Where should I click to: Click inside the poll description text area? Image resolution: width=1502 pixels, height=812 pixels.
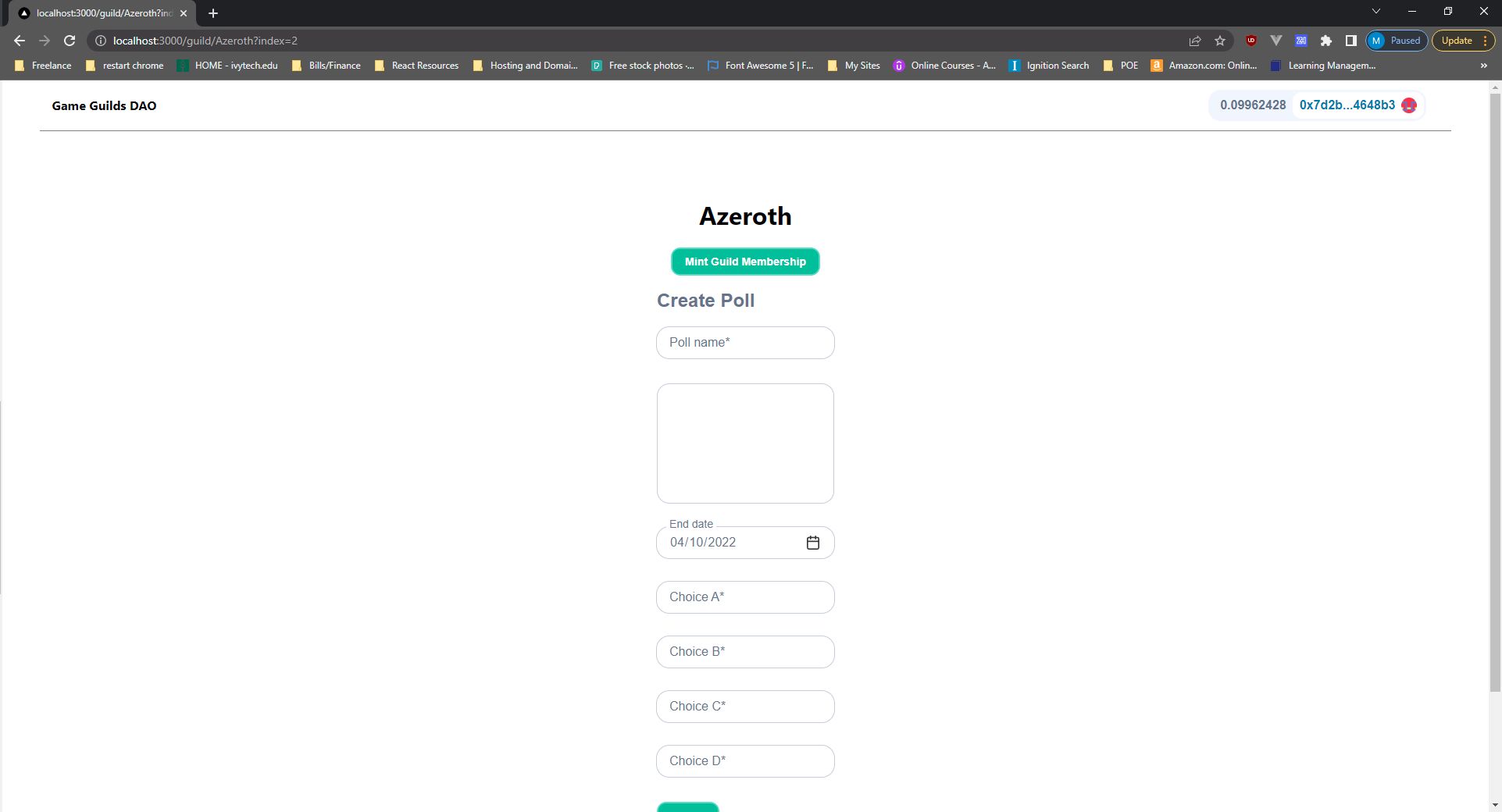(x=745, y=443)
